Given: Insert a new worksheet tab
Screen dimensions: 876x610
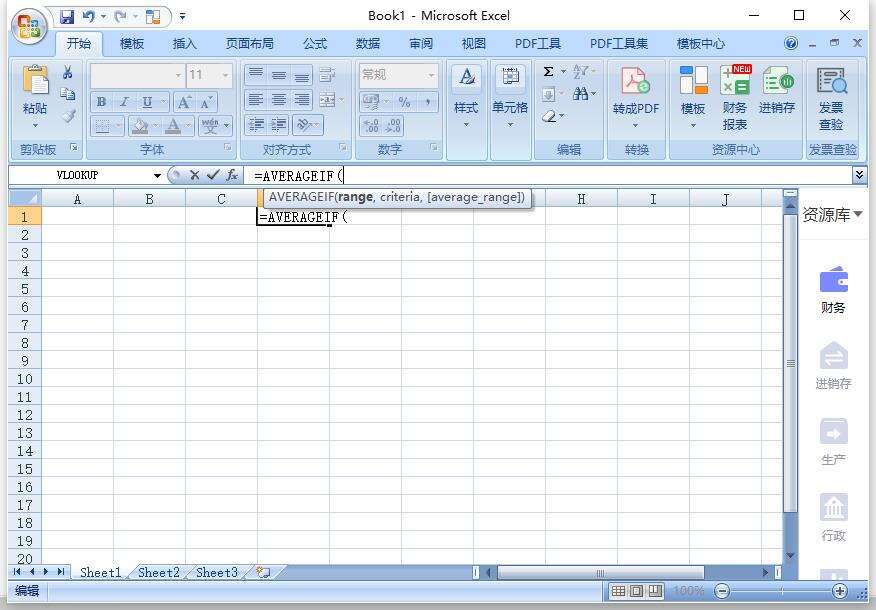Looking at the screenshot, I should [263, 572].
